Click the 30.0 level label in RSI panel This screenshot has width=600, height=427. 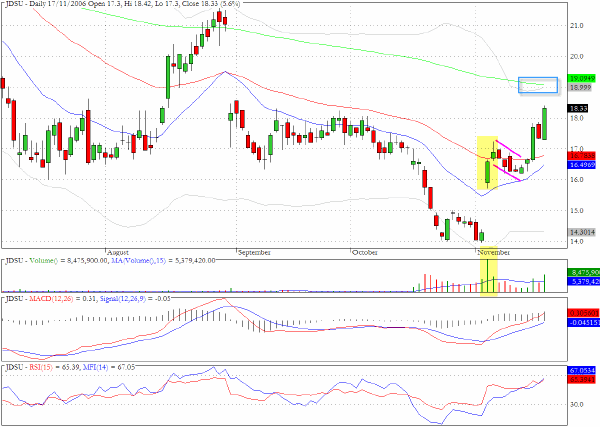tap(576, 404)
